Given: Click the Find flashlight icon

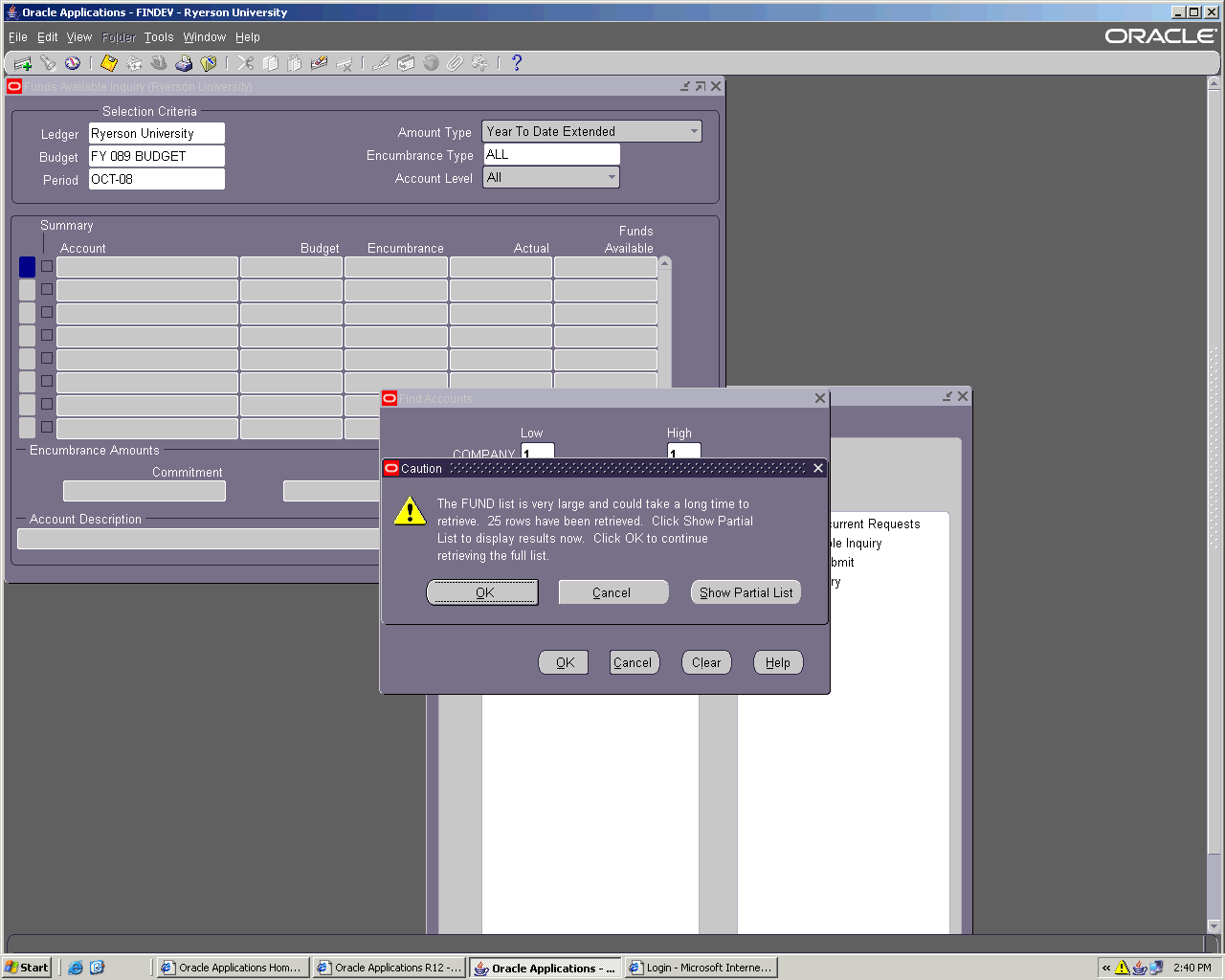Looking at the screenshot, I should [48, 63].
